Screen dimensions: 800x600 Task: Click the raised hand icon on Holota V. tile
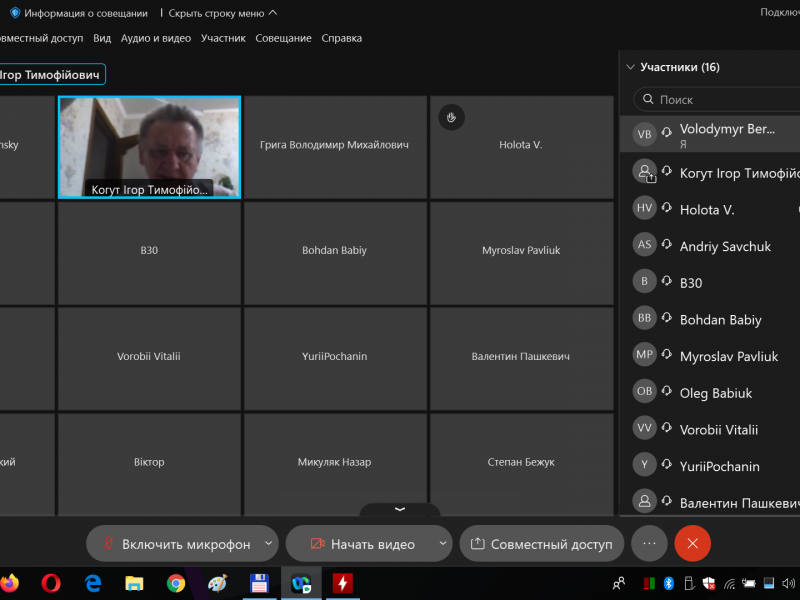click(451, 118)
